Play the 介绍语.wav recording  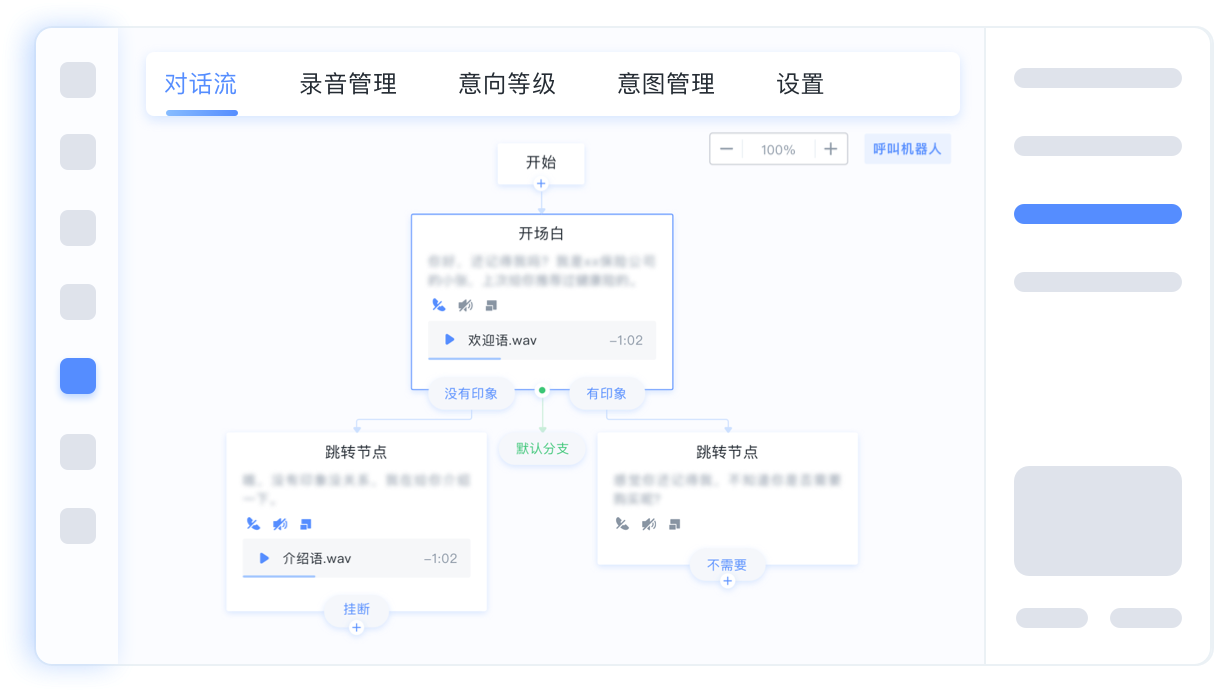coord(264,558)
